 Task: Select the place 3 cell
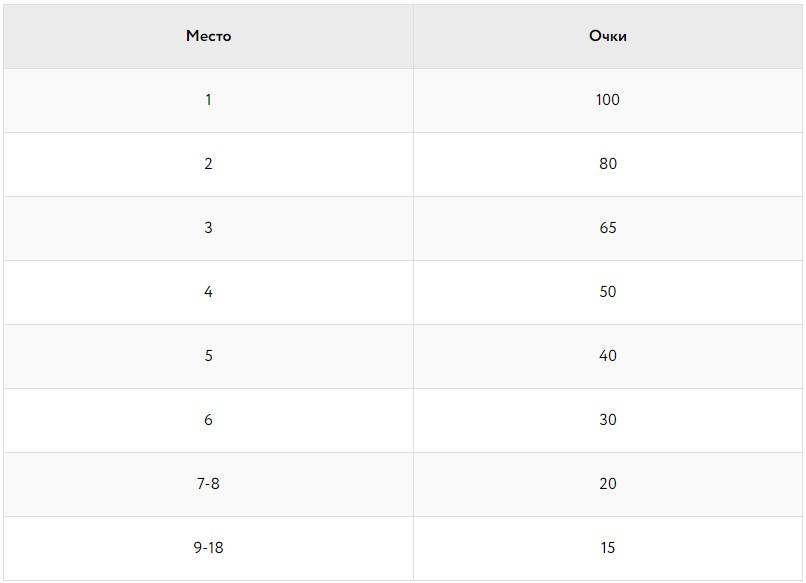point(208,228)
